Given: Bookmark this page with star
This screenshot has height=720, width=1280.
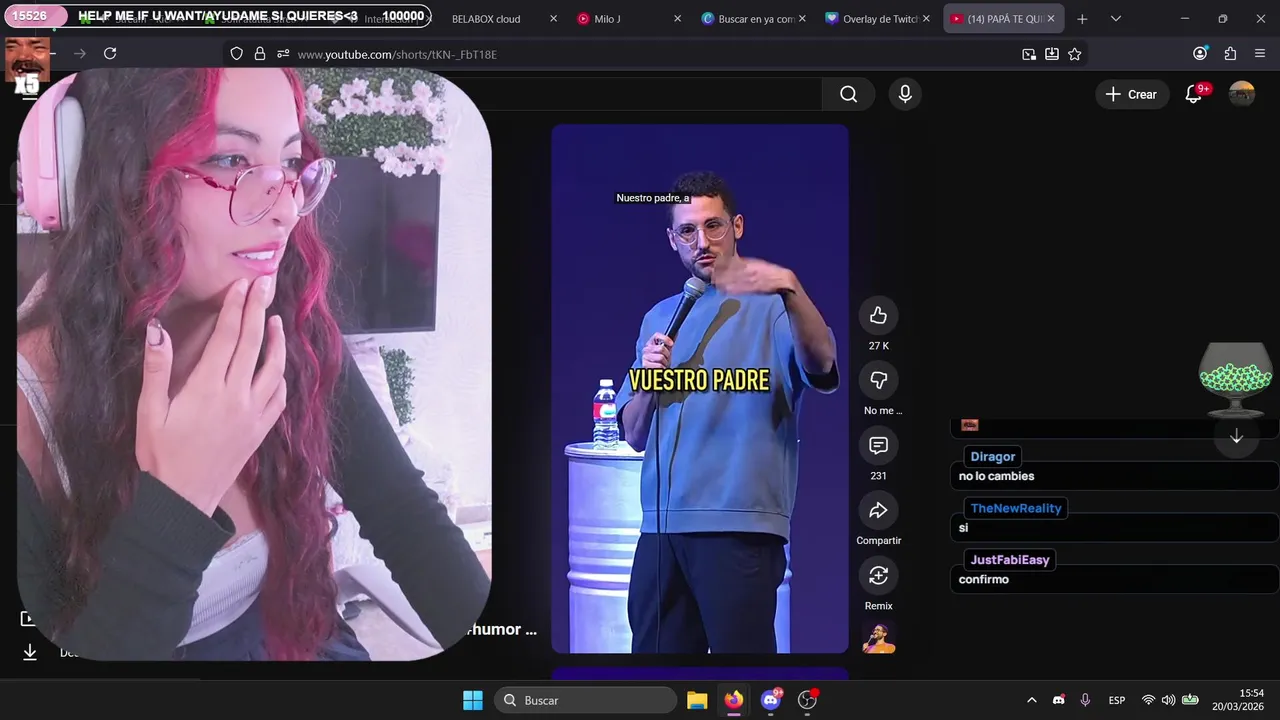Looking at the screenshot, I should tap(1075, 54).
